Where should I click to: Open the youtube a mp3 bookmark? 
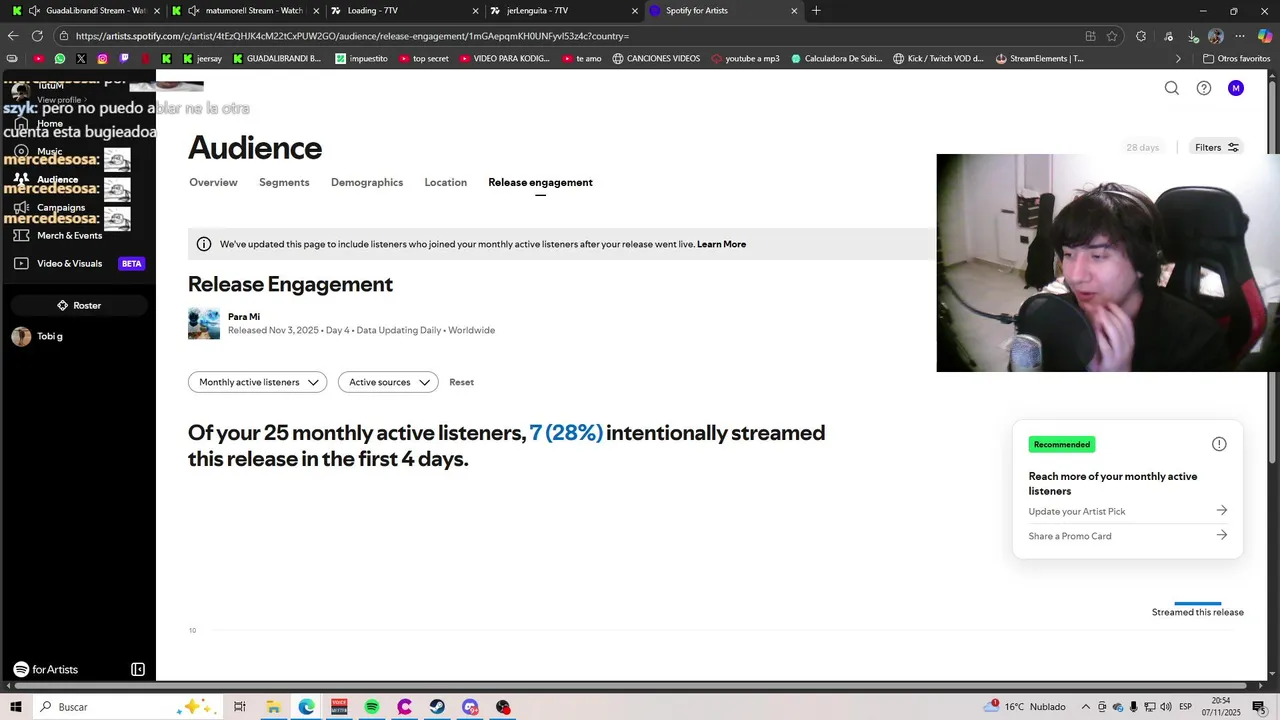click(745, 59)
